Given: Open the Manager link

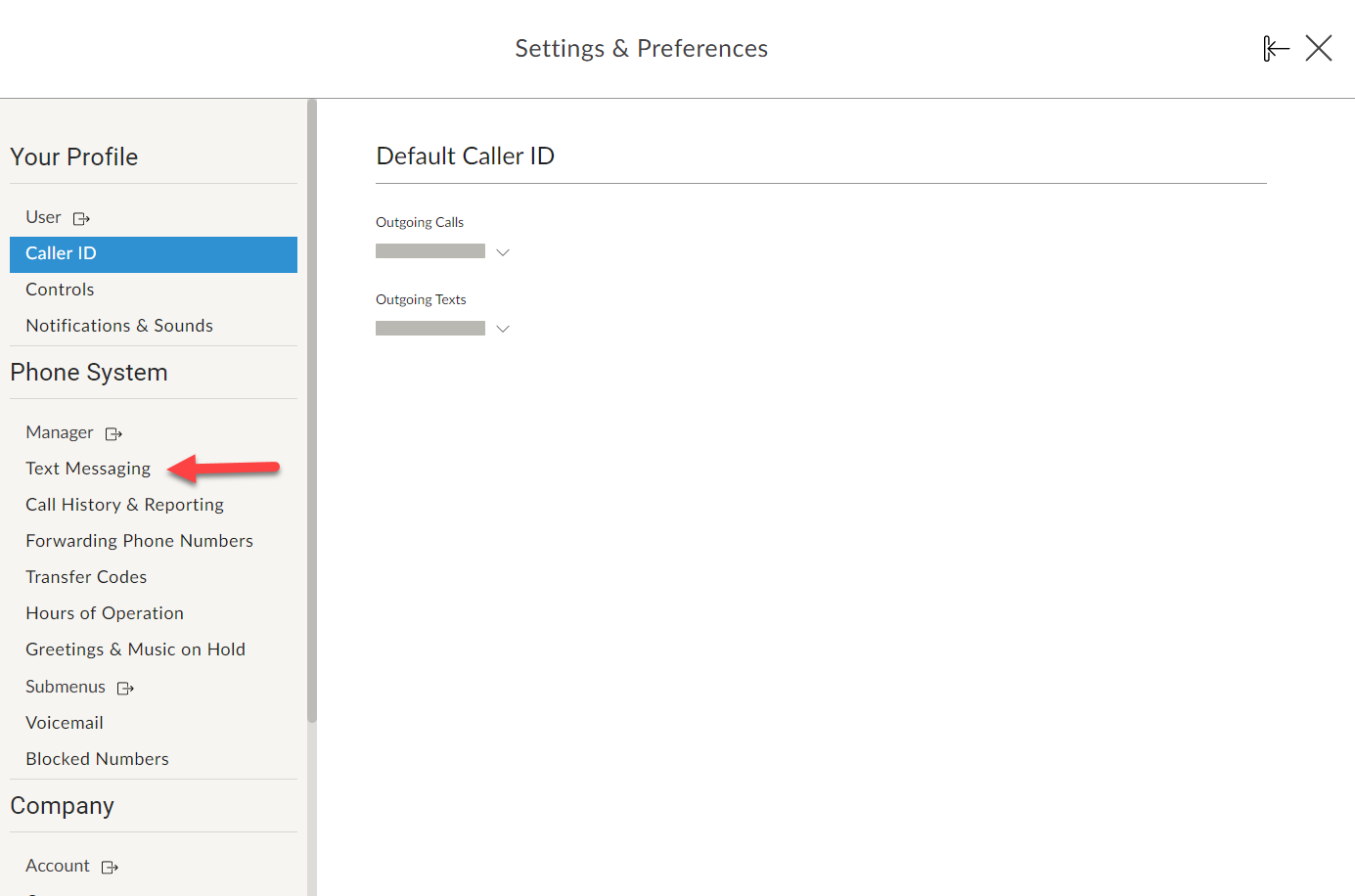Looking at the screenshot, I should pyautogui.click(x=60, y=432).
